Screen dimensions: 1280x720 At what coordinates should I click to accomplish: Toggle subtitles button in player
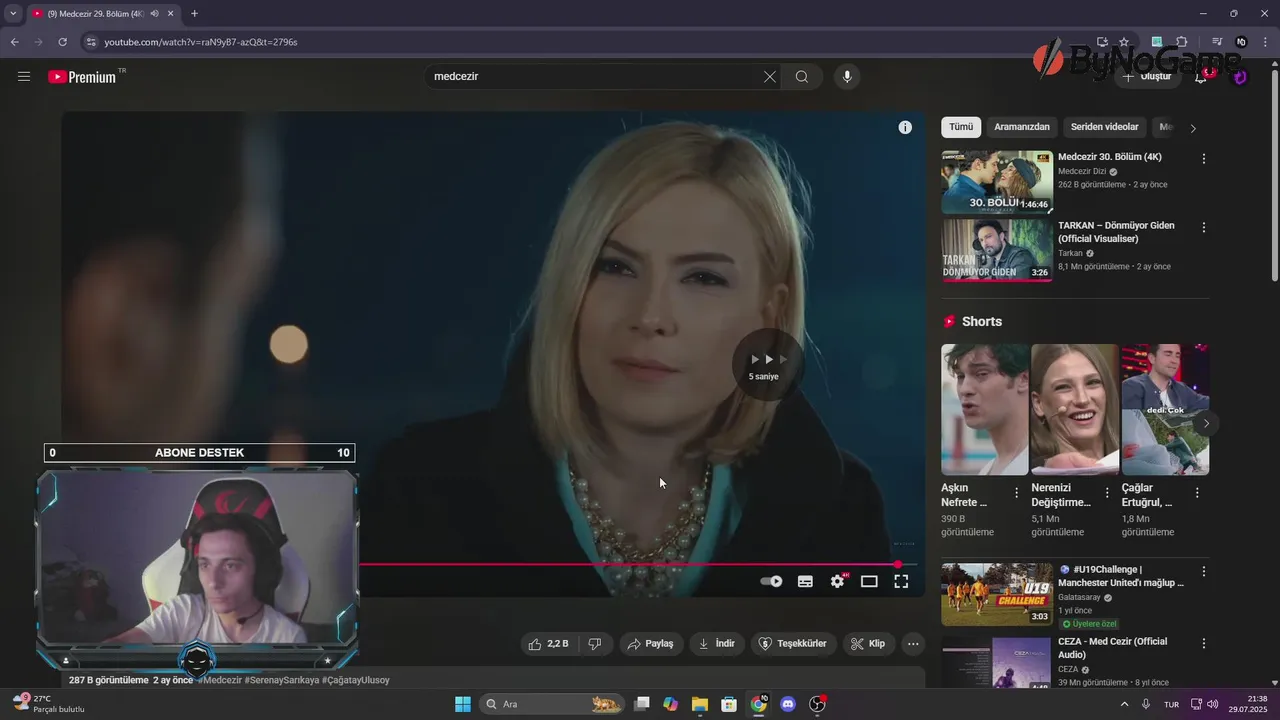[x=805, y=581]
